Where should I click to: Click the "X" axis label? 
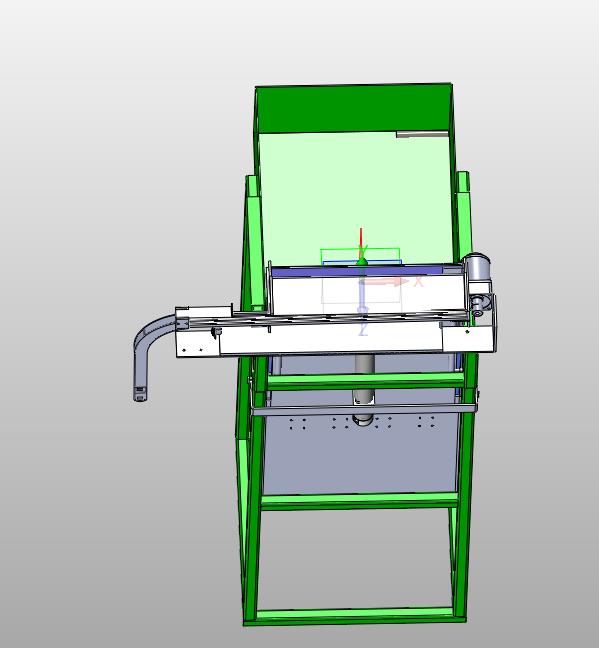pyautogui.click(x=419, y=282)
